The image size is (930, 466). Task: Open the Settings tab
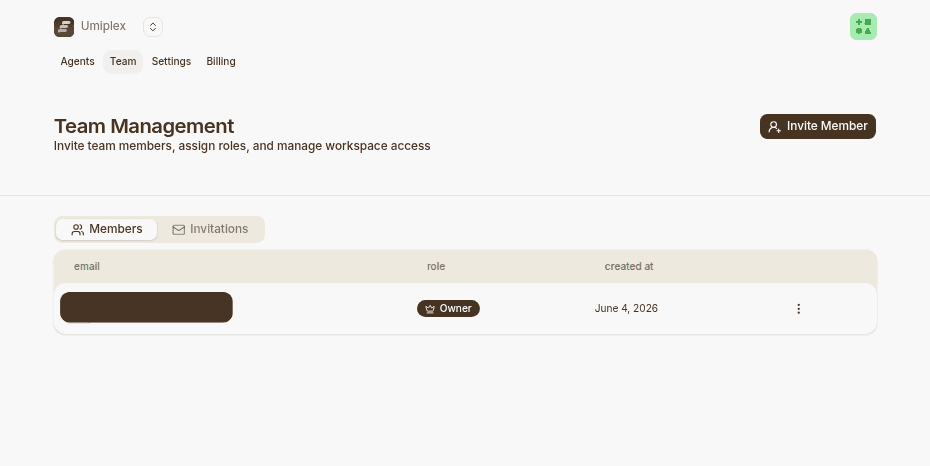tap(171, 62)
